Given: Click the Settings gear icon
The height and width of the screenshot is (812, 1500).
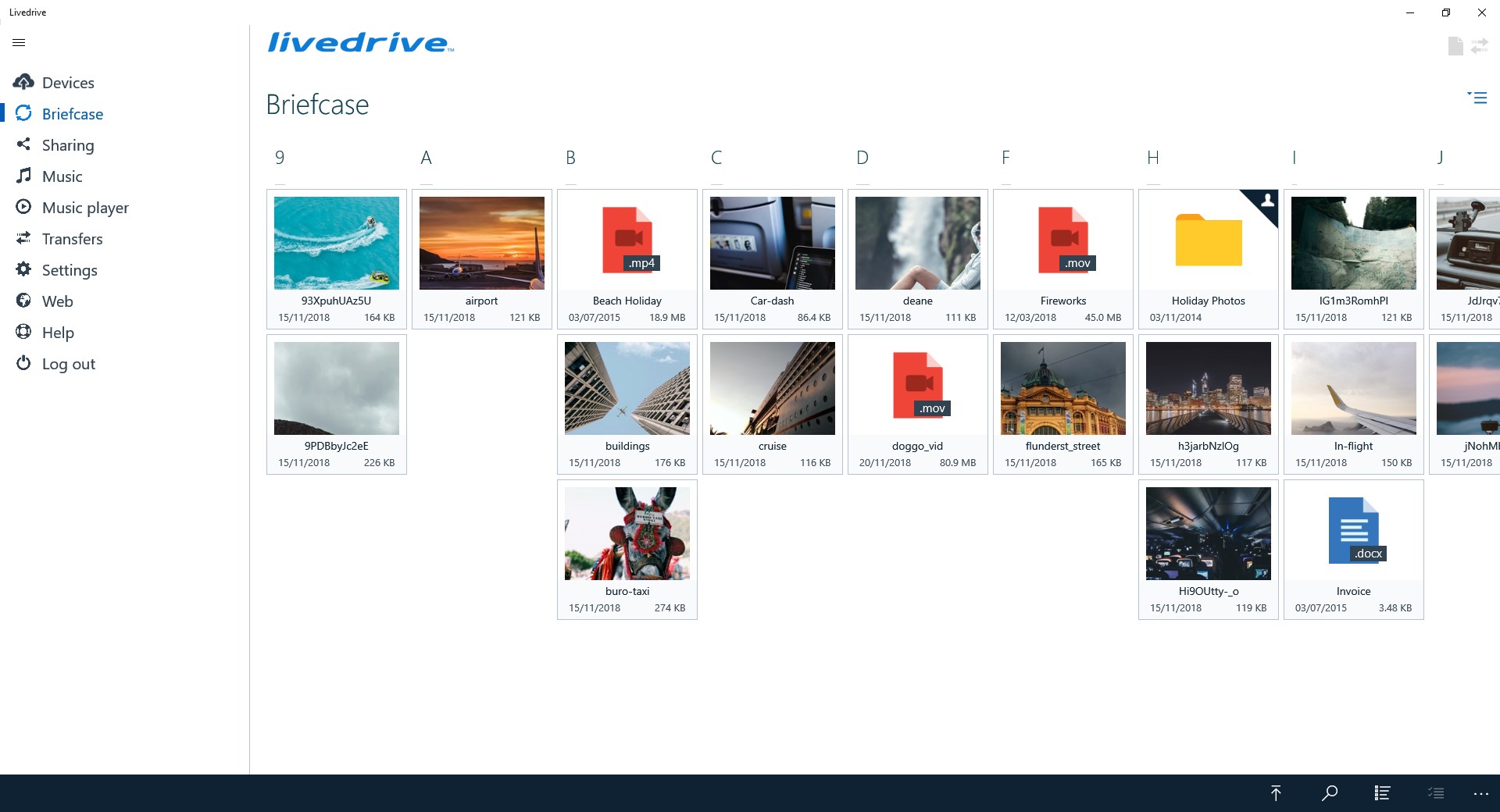Looking at the screenshot, I should pyautogui.click(x=23, y=269).
